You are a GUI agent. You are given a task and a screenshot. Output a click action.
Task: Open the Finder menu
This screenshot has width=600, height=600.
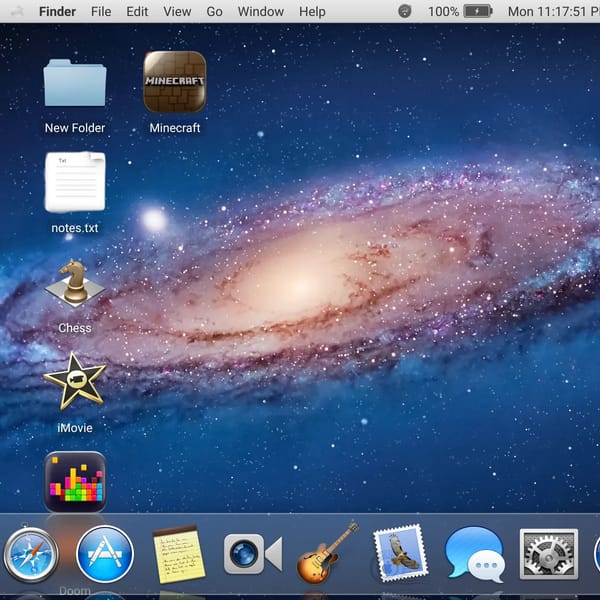coord(57,11)
